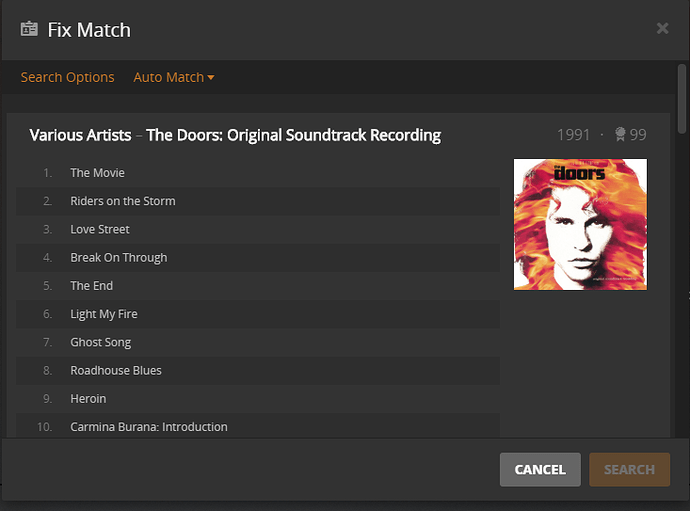Screen dimensions: 690x511
Task: Select track Break On Through
Action: coord(258,257)
